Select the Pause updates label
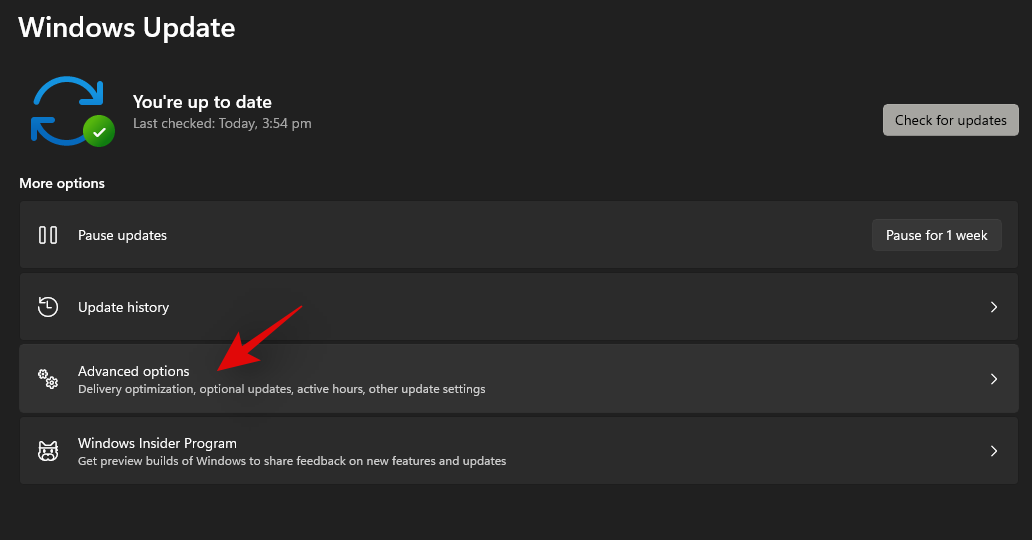Viewport: 1032px width, 540px height. point(122,235)
